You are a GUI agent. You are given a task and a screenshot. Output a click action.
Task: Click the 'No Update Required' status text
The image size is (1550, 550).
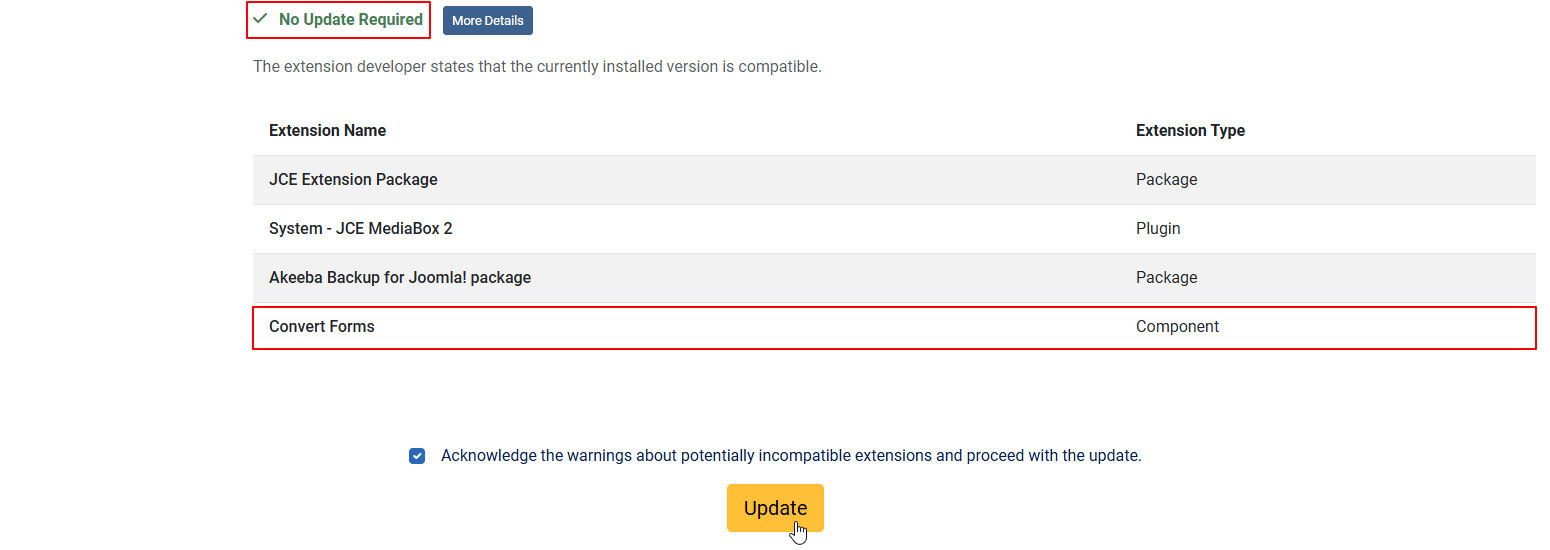pos(350,20)
